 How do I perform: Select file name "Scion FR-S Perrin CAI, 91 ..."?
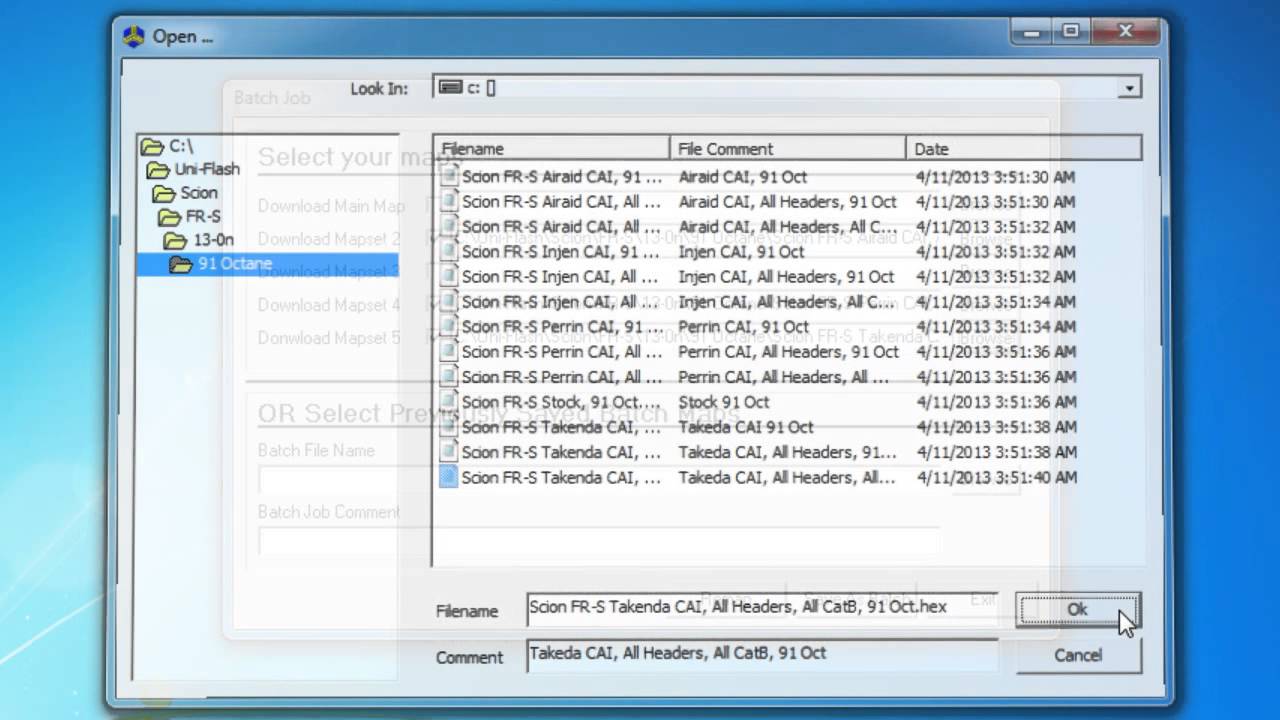click(x=561, y=327)
